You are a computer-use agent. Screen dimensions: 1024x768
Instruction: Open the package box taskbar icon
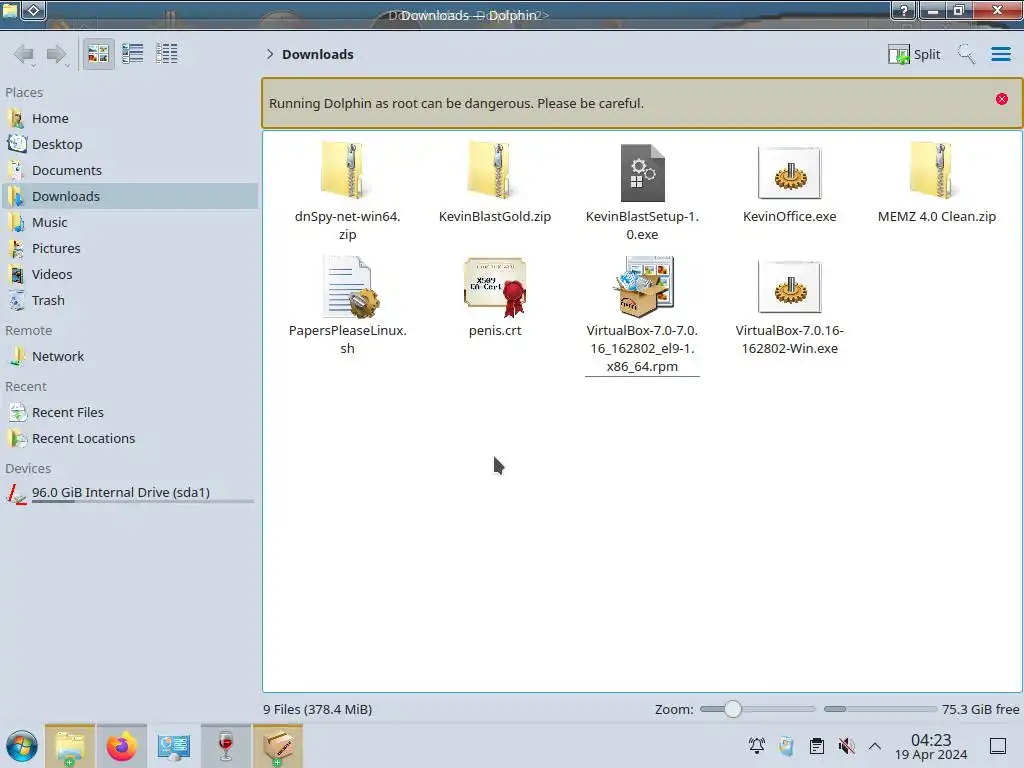[278, 746]
